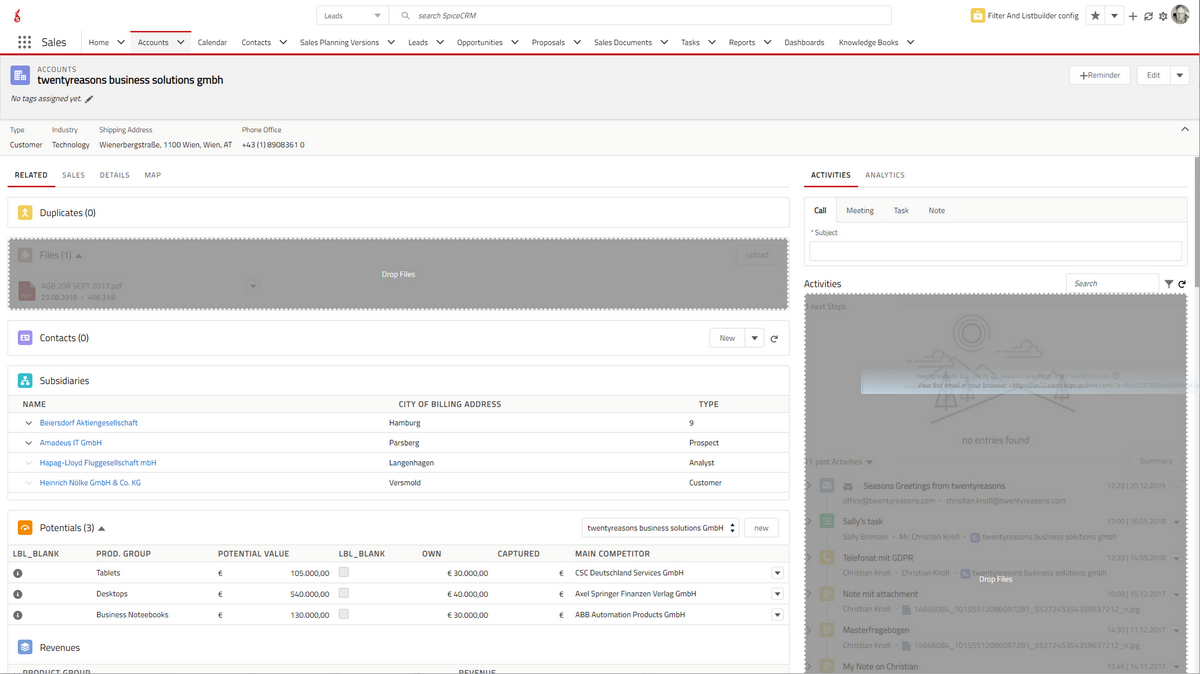Click the Accounts module icon beside title

point(20,75)
